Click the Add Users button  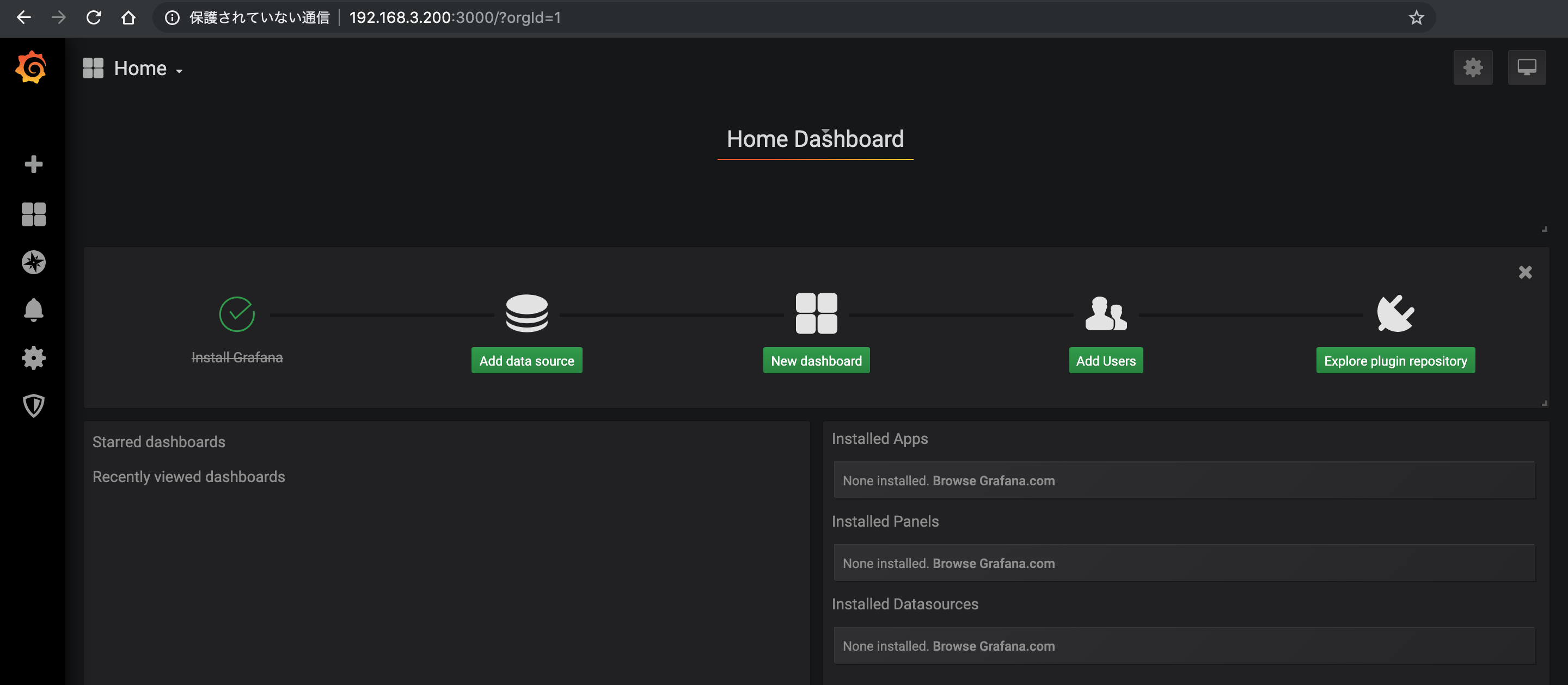click(1106, 361)
